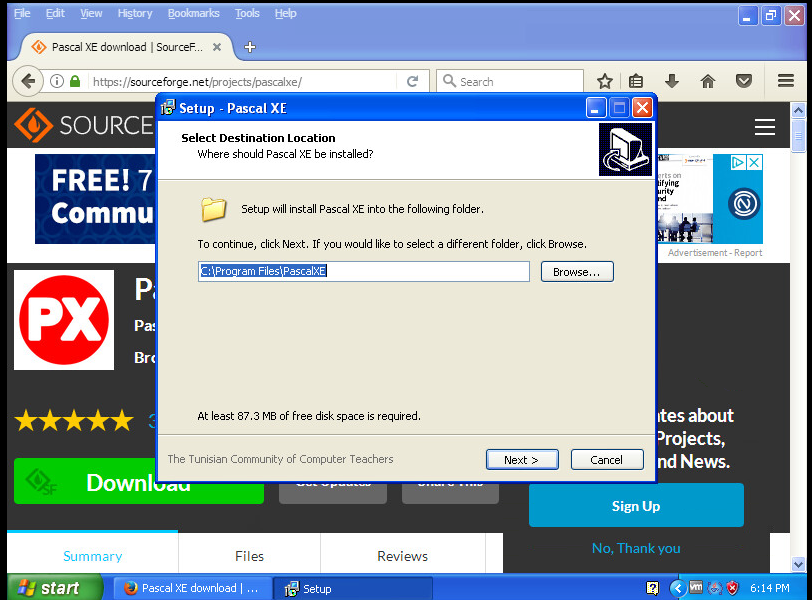Click the 6:14 PM clock
This screenshot has width=812, height=600.
(x=770, y=588)
